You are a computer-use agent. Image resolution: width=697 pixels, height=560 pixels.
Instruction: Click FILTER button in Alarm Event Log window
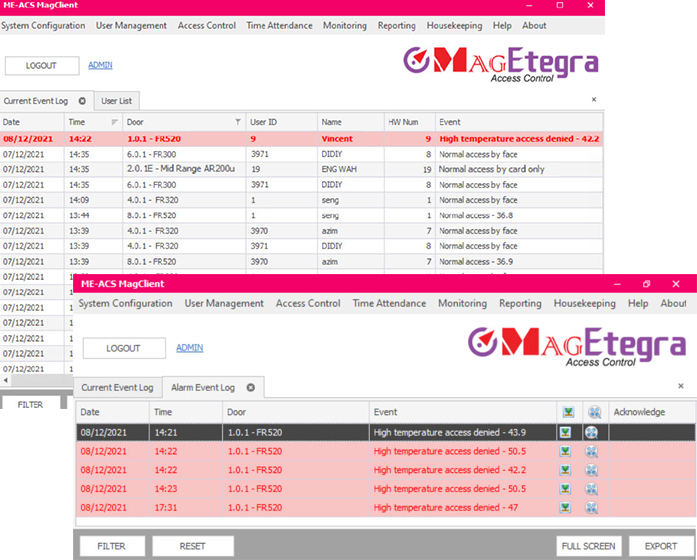pos(112,546)
